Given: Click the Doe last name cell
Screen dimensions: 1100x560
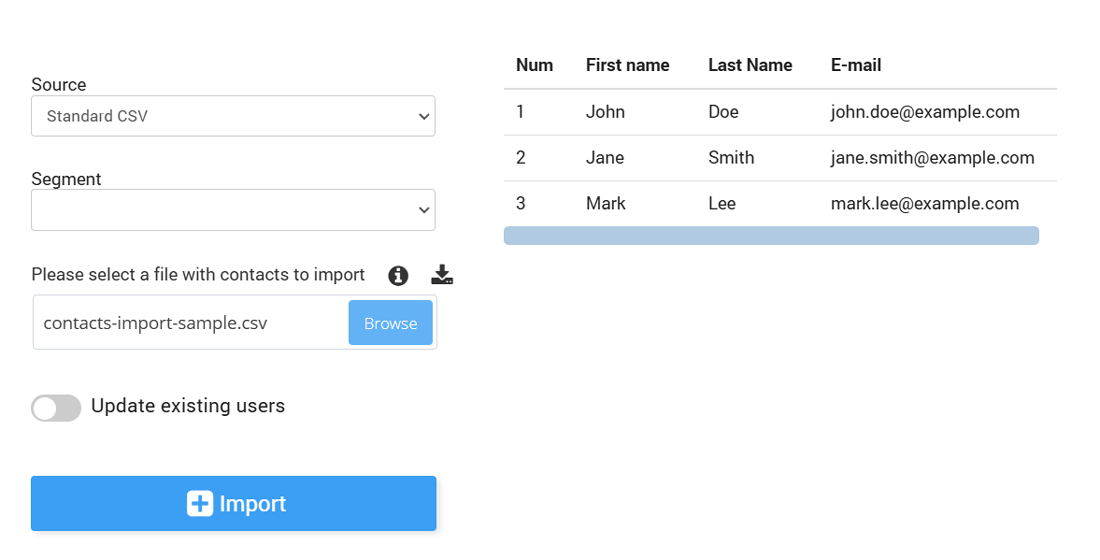Looking at the screenshot, I should pos(723,112).
